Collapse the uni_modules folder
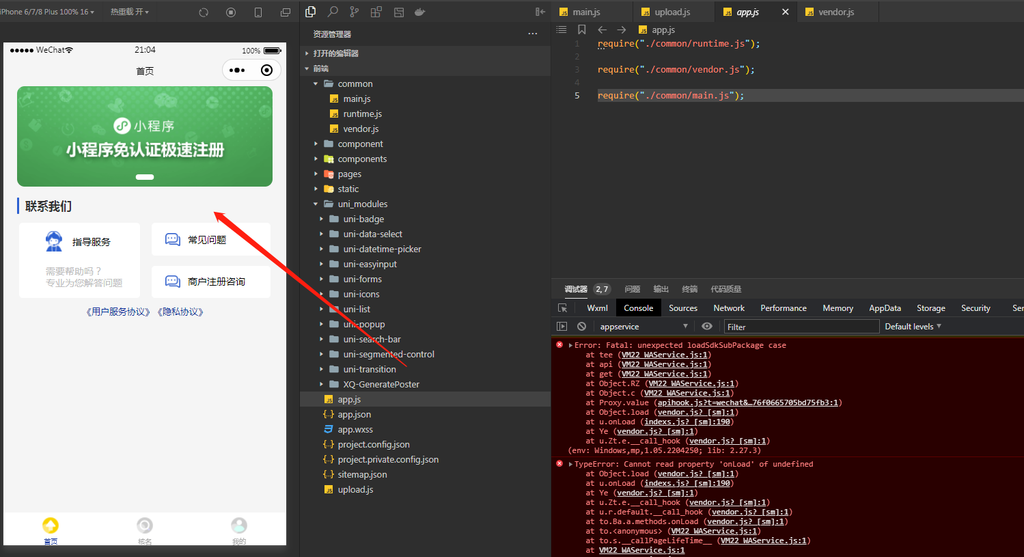The width and height of the screenshot is (1024, 557). coord(316,204)
